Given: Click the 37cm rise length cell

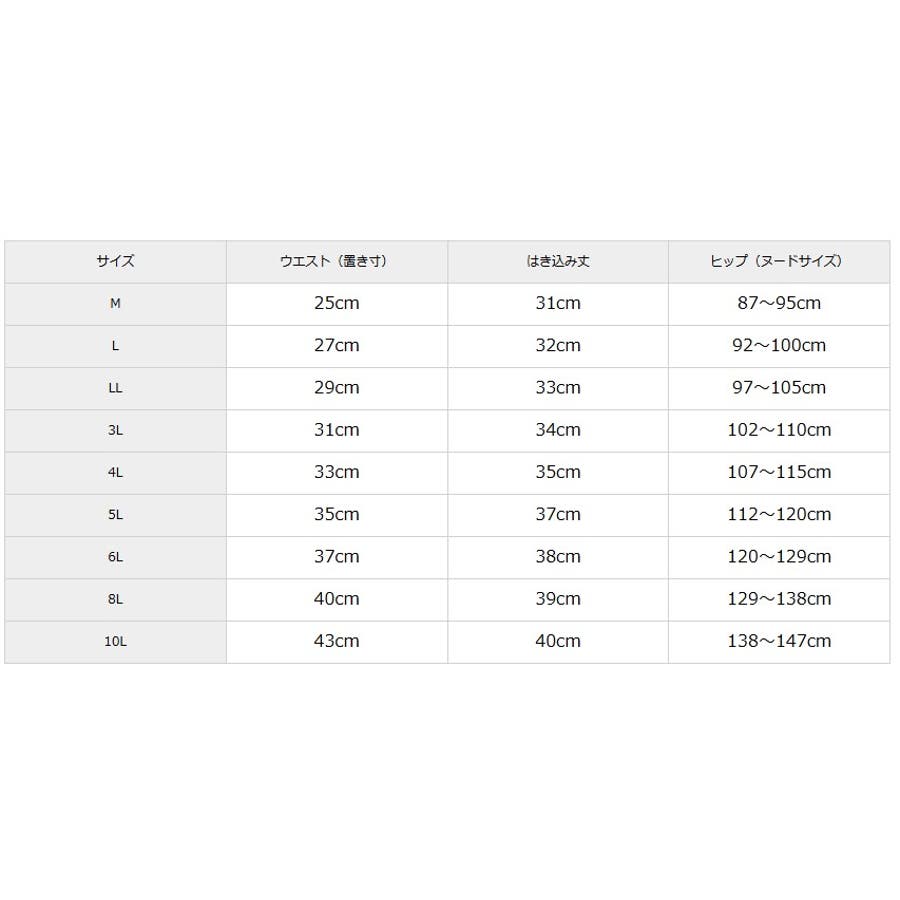Looking at the screenshot, I should [558, 515].
